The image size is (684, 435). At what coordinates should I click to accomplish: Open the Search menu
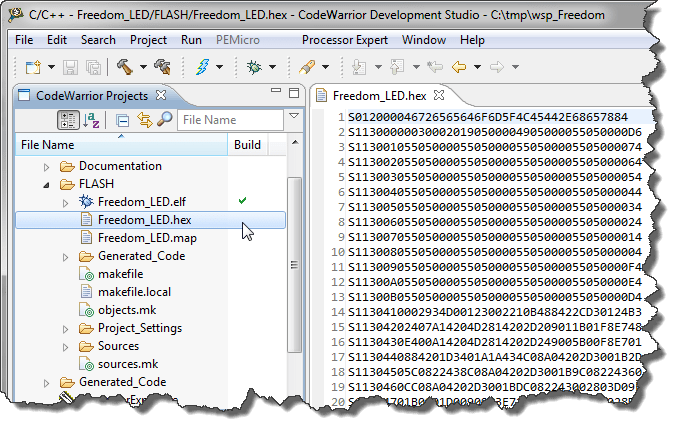(98, 40)
